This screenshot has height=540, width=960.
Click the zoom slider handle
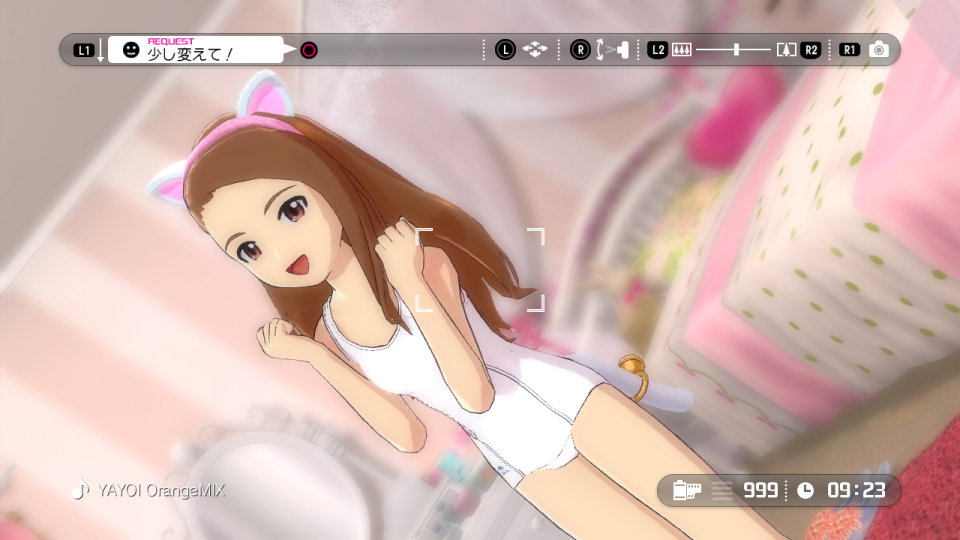click(737, 49)
